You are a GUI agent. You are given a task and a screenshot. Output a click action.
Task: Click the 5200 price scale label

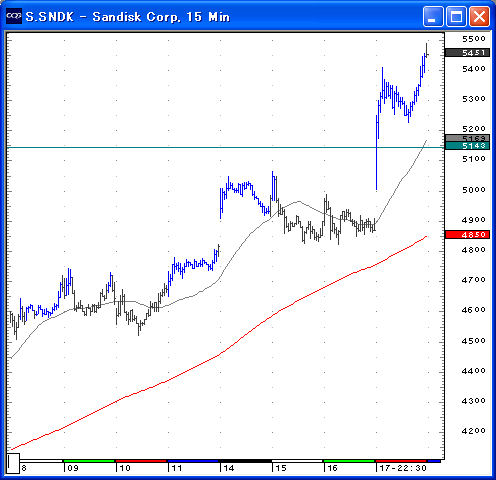pos(474,129)
